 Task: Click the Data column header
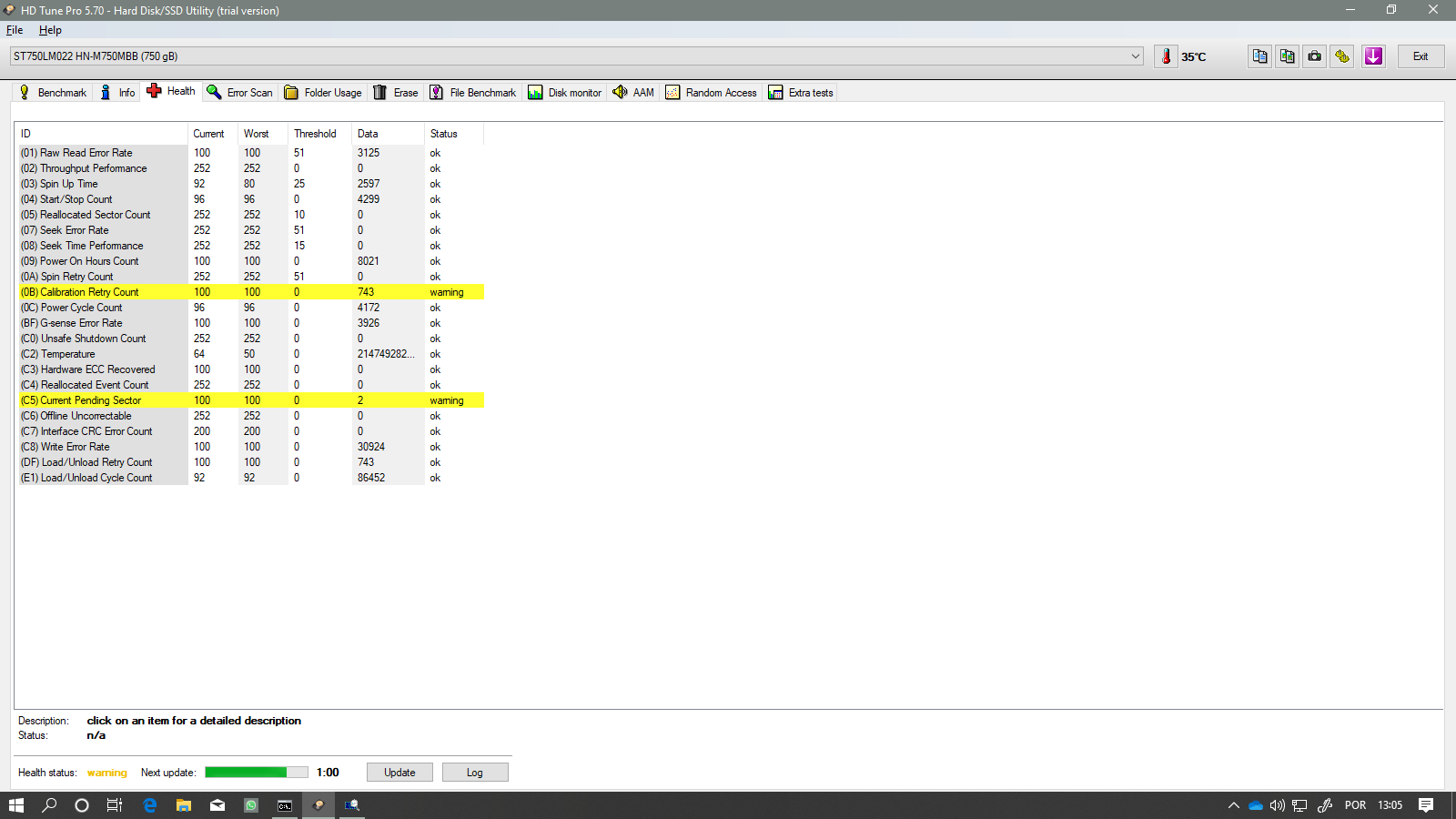coord(389,134)
